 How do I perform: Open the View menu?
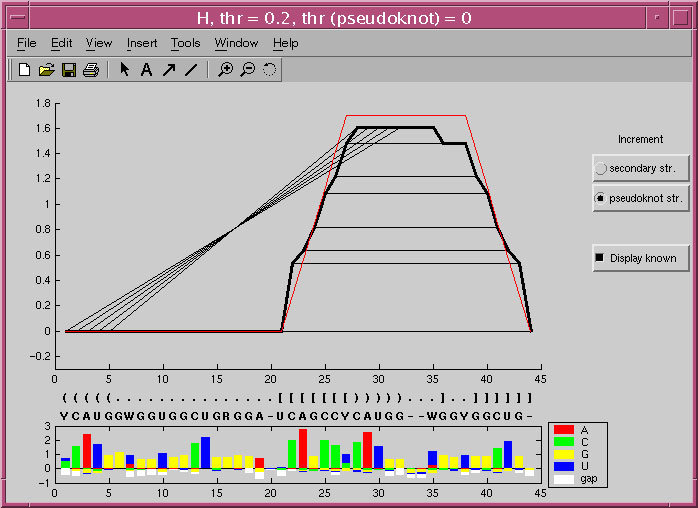click(x=99, y=43)
